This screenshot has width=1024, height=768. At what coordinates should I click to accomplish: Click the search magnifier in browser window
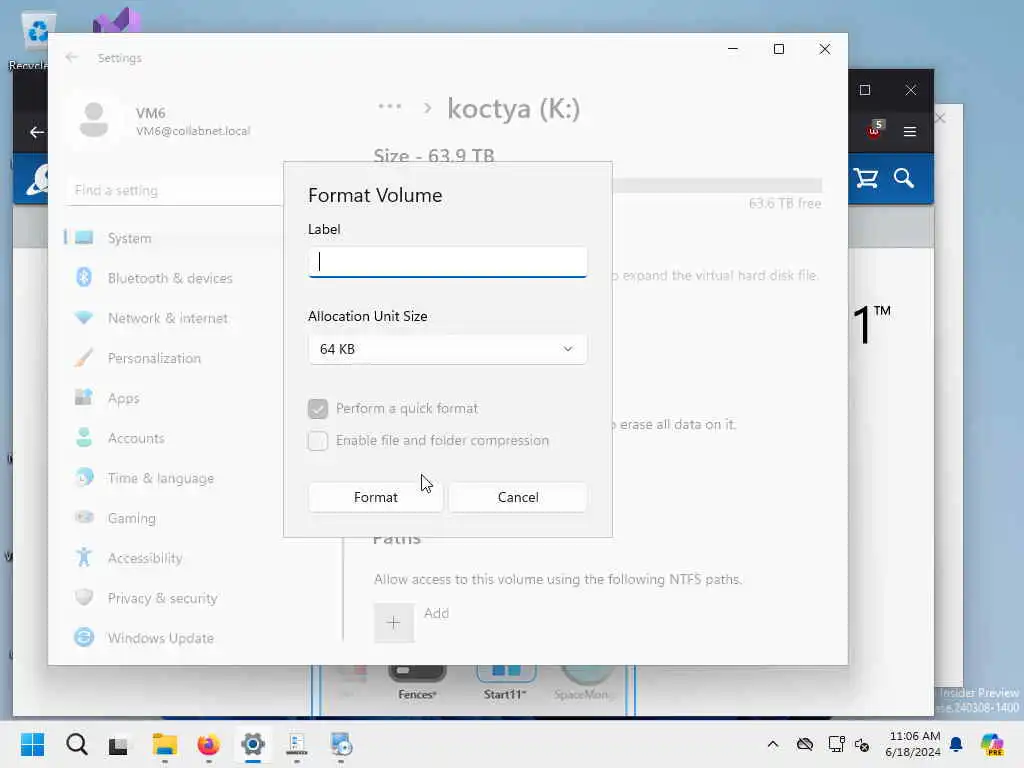(x=904, y=178)
